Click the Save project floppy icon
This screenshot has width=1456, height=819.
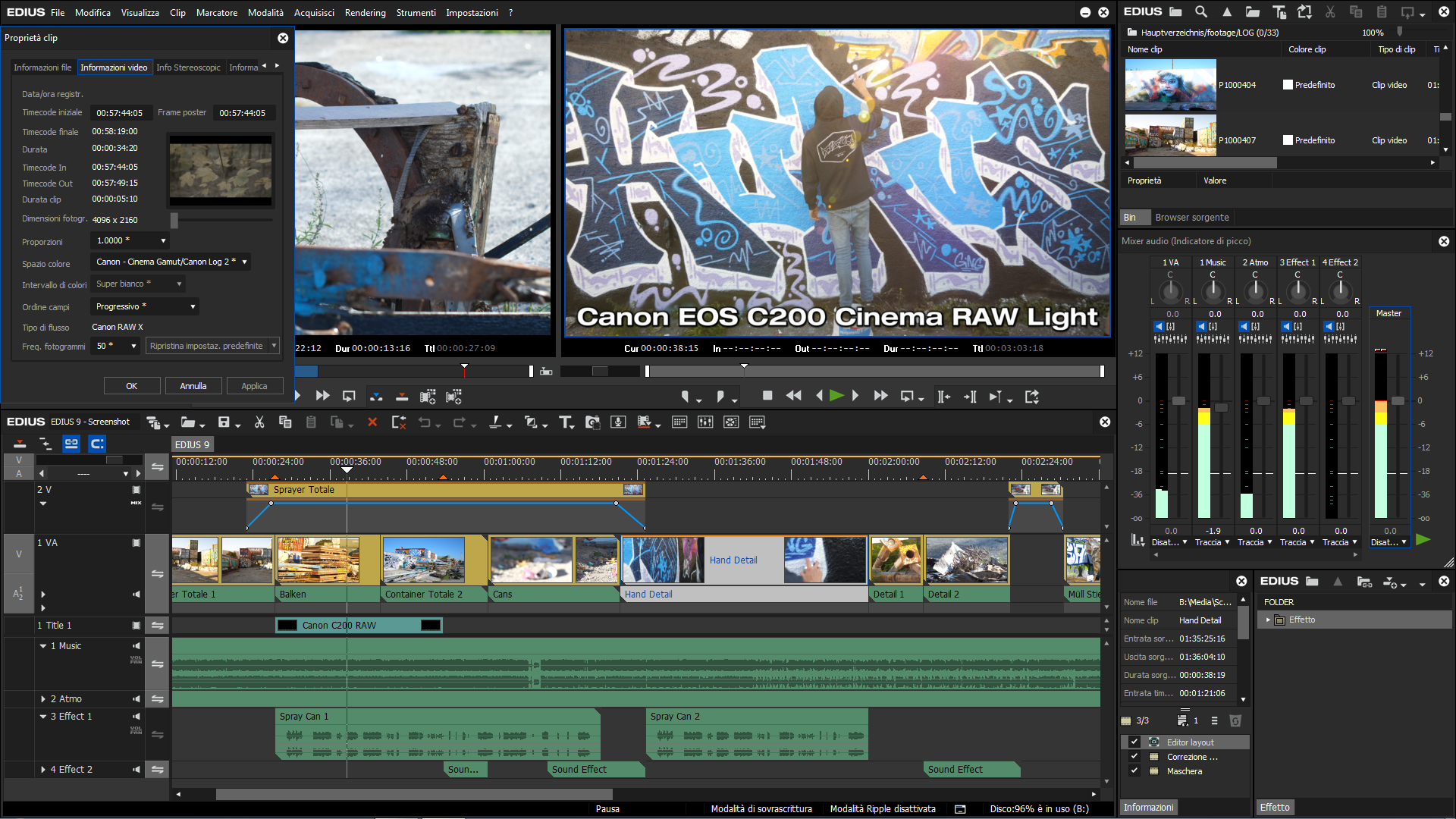(x=224, y=422)
